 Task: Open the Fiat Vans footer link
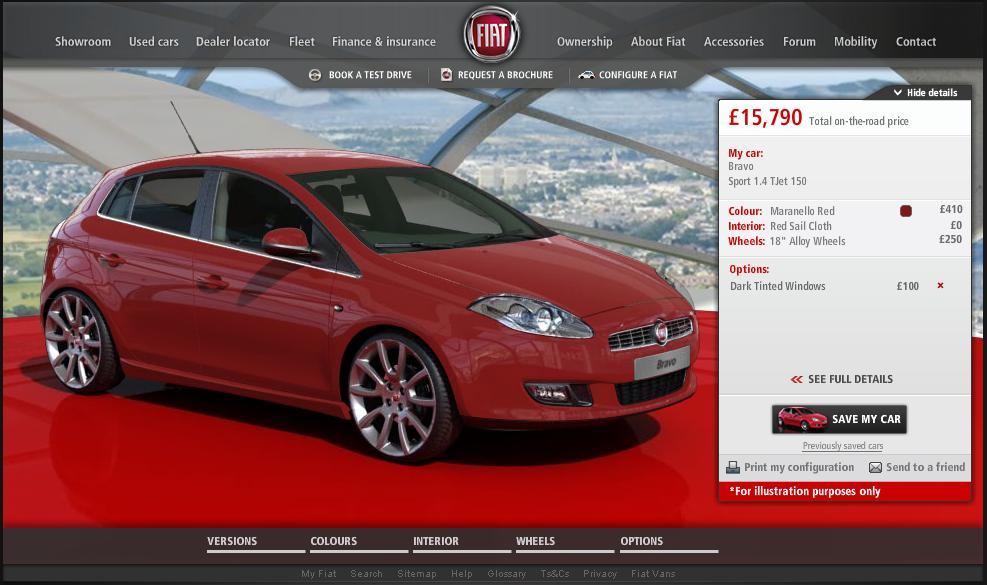click(653, 574)
